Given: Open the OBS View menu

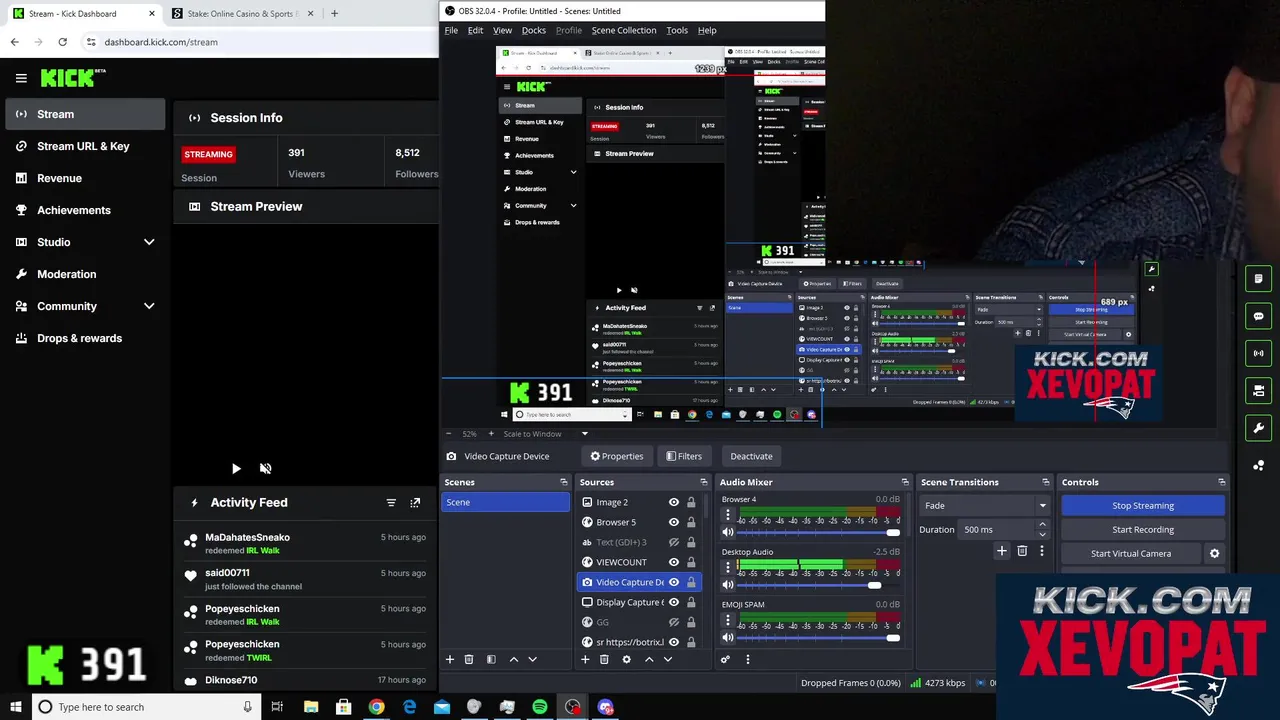Looking at the screenshot, I should pyautogui.click(x=502, y=30).
